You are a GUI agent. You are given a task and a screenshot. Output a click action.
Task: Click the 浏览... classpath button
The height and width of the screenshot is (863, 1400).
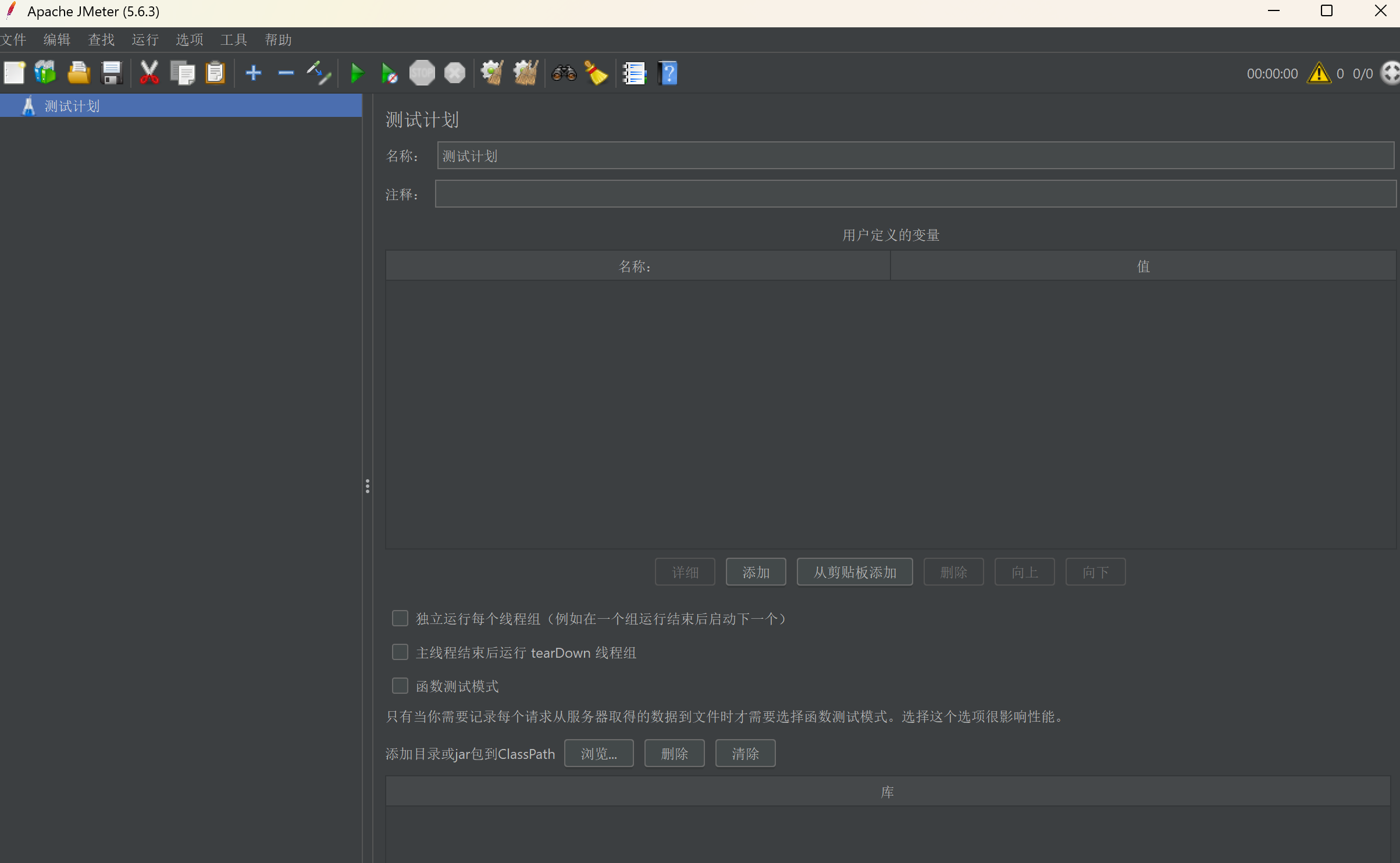pyautogui.click(x=599, y=754)
